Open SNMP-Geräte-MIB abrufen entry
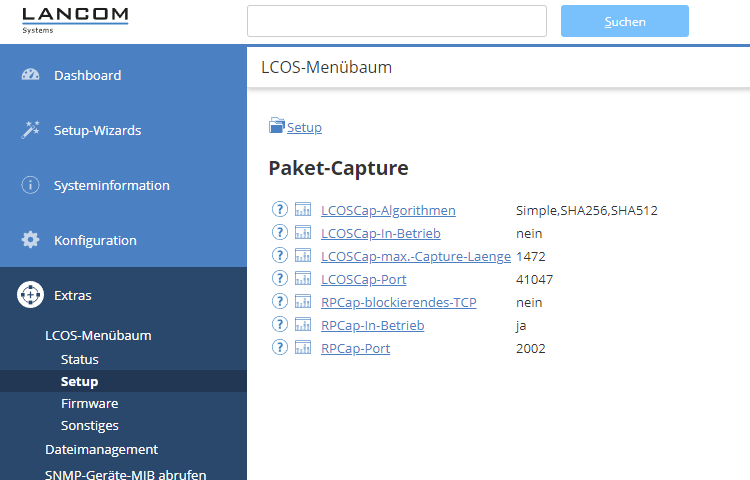The width and height of the screenshot is (750, 480). (x=125, y=474)
